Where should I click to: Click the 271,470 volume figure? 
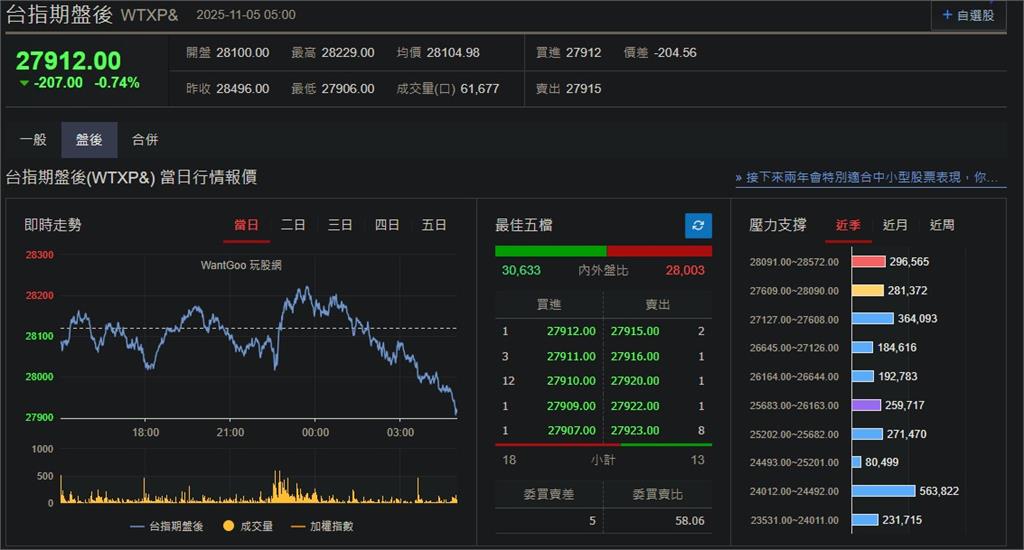(x=906, y=434)
